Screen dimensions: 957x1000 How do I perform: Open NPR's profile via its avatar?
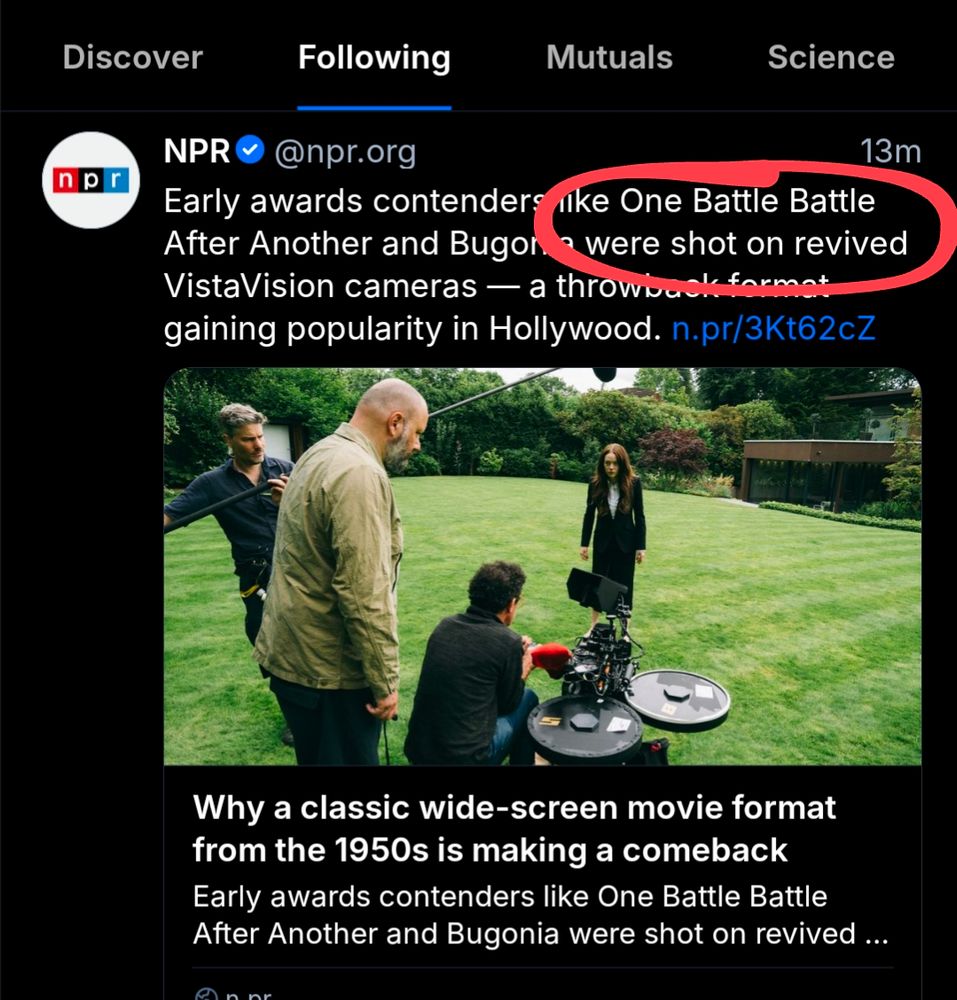(91, 180)
